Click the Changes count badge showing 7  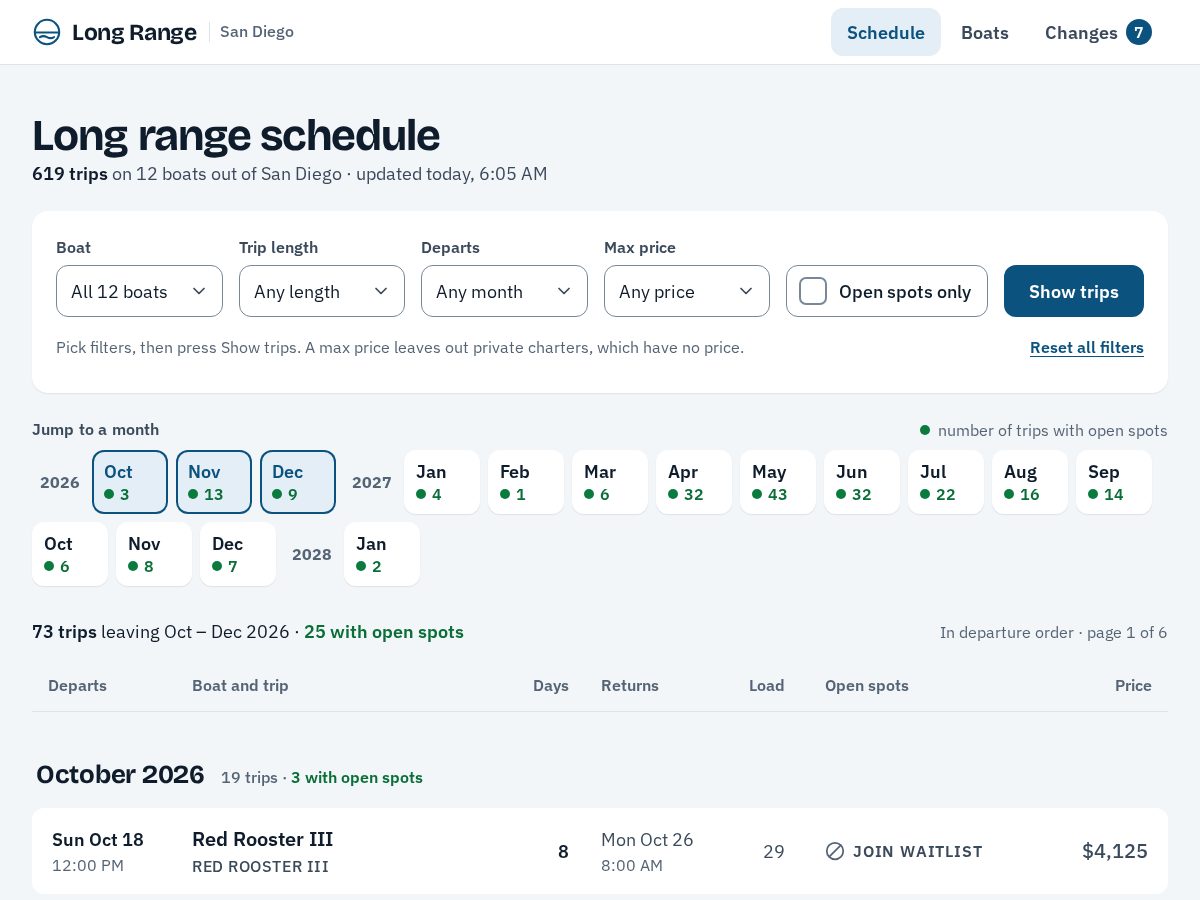click(x=1139, y=32)
